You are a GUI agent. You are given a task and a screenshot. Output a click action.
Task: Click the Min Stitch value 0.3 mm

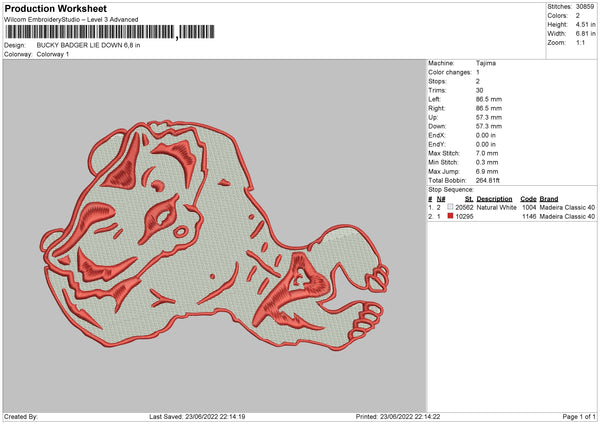click(x=487, y=162)
